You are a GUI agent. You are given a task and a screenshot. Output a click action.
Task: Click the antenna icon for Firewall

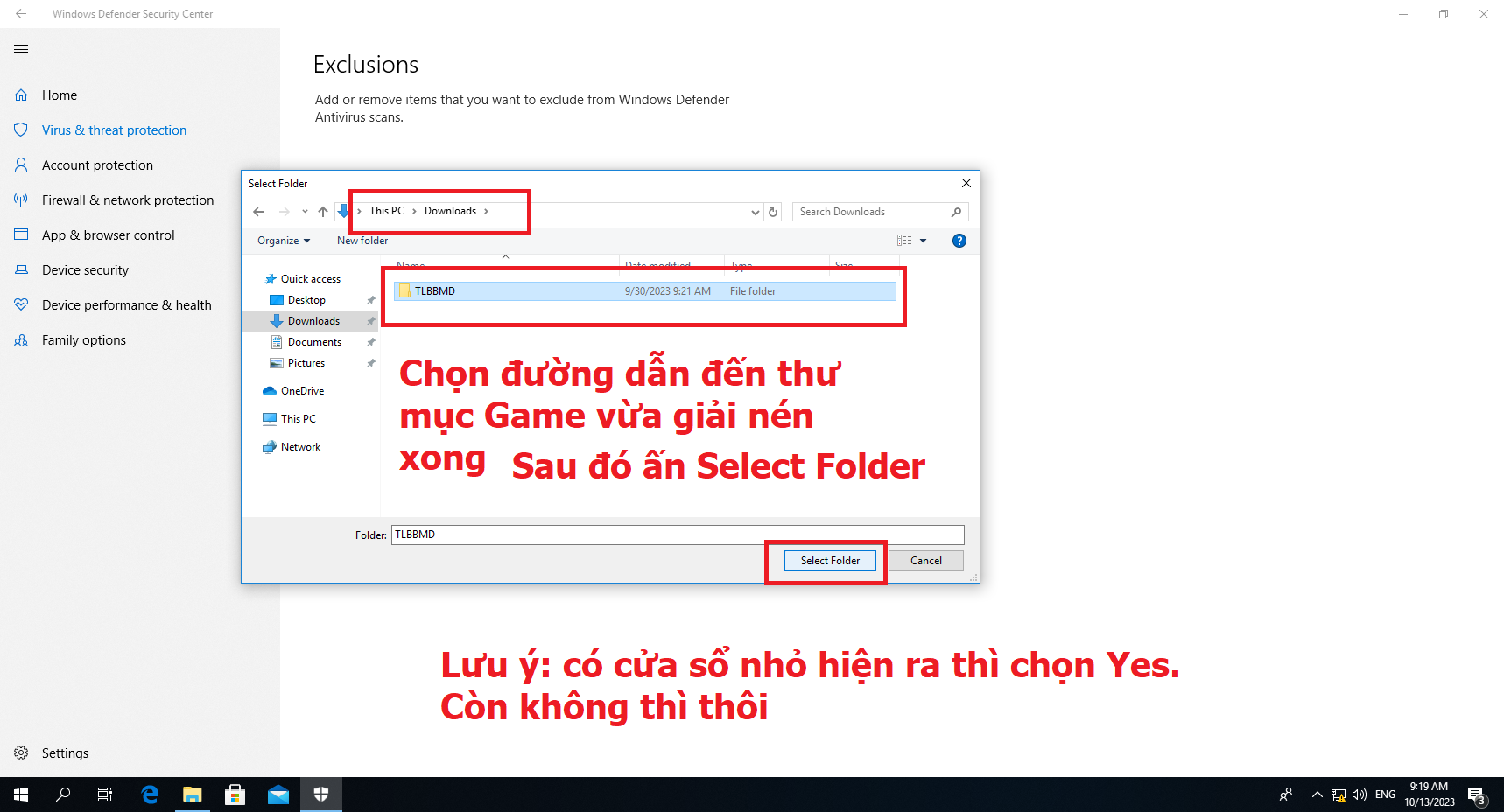coord(21,199)
